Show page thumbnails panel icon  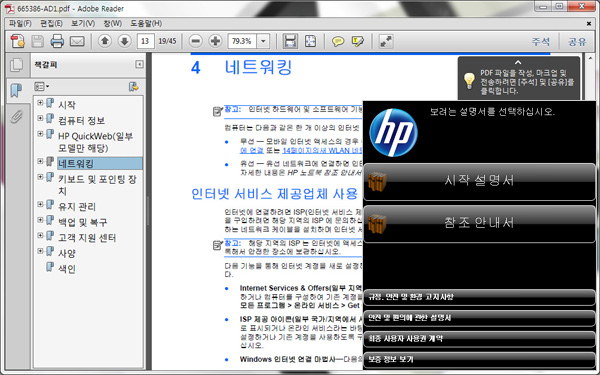(16, 65)
